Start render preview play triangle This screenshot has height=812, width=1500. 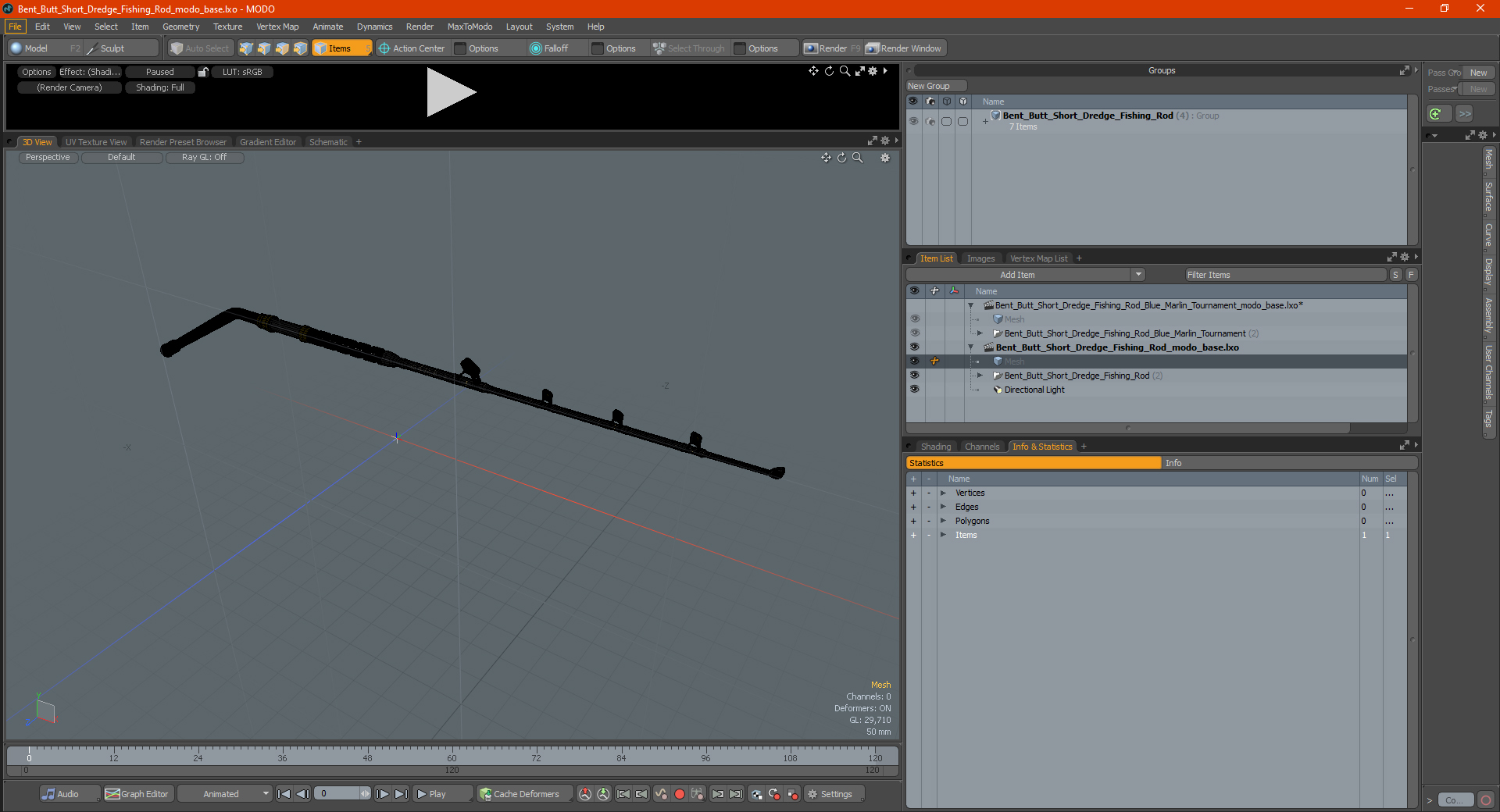pyautogui.click(x=451, y=92)
